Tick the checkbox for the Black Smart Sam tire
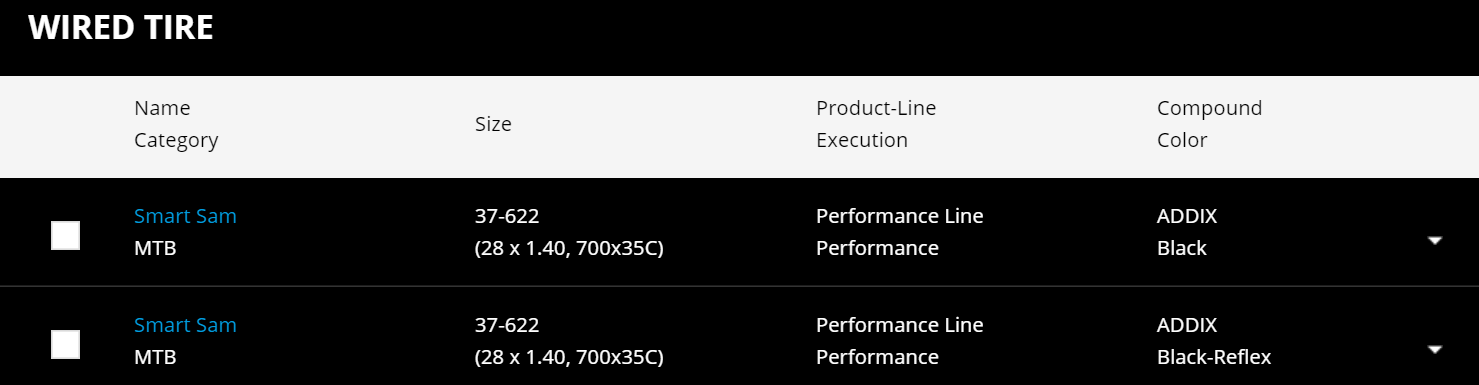This screenshot has width=1479, height=385. (x=65, y=236)
